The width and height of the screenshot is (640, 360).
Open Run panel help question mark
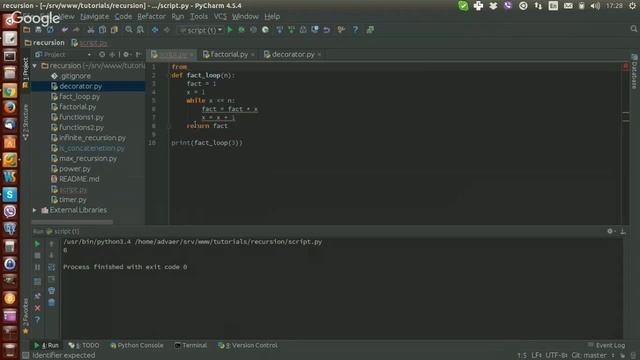(x=37, y=320)
